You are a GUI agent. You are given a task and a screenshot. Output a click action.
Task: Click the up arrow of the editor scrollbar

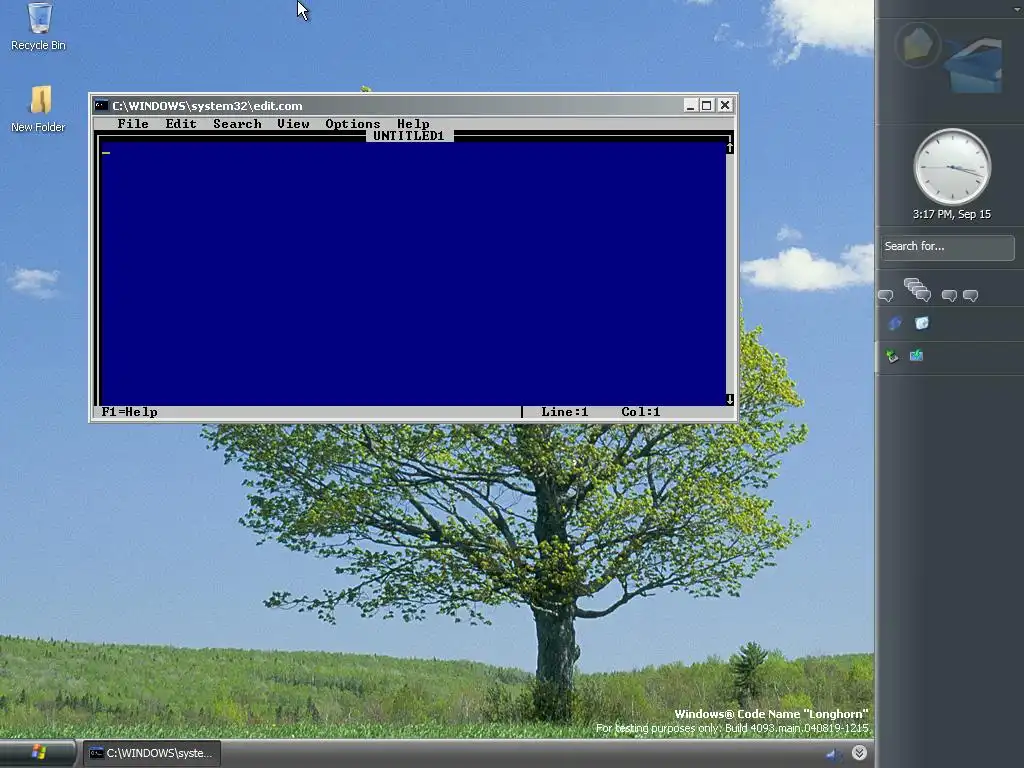[729, 148]
